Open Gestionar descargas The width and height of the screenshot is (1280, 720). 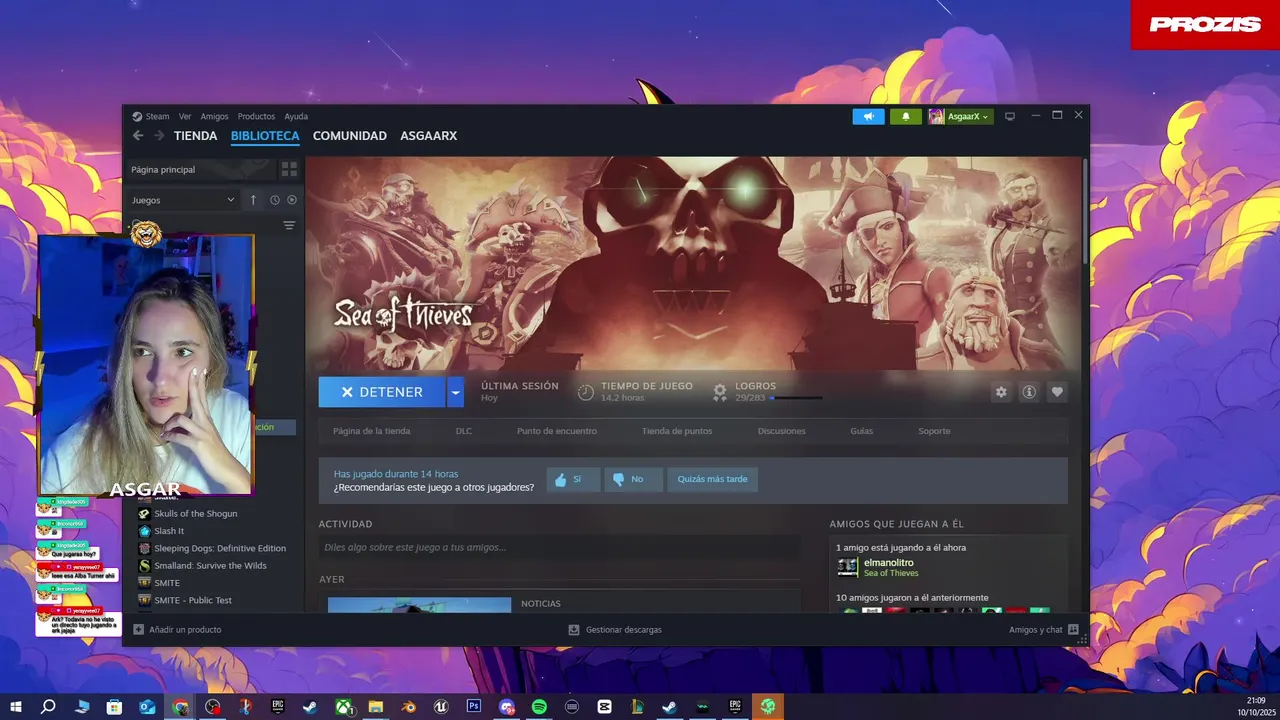pos(615,630)
